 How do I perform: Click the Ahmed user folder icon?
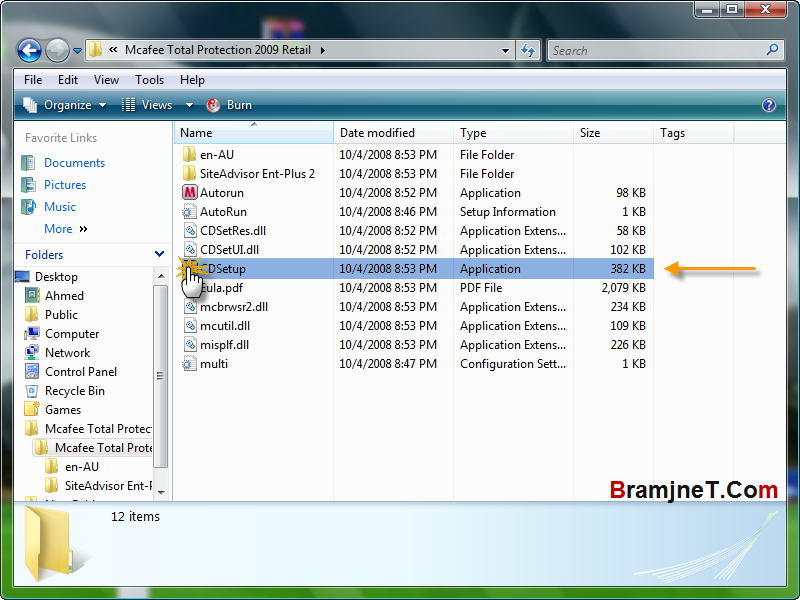tap(32, 295)
